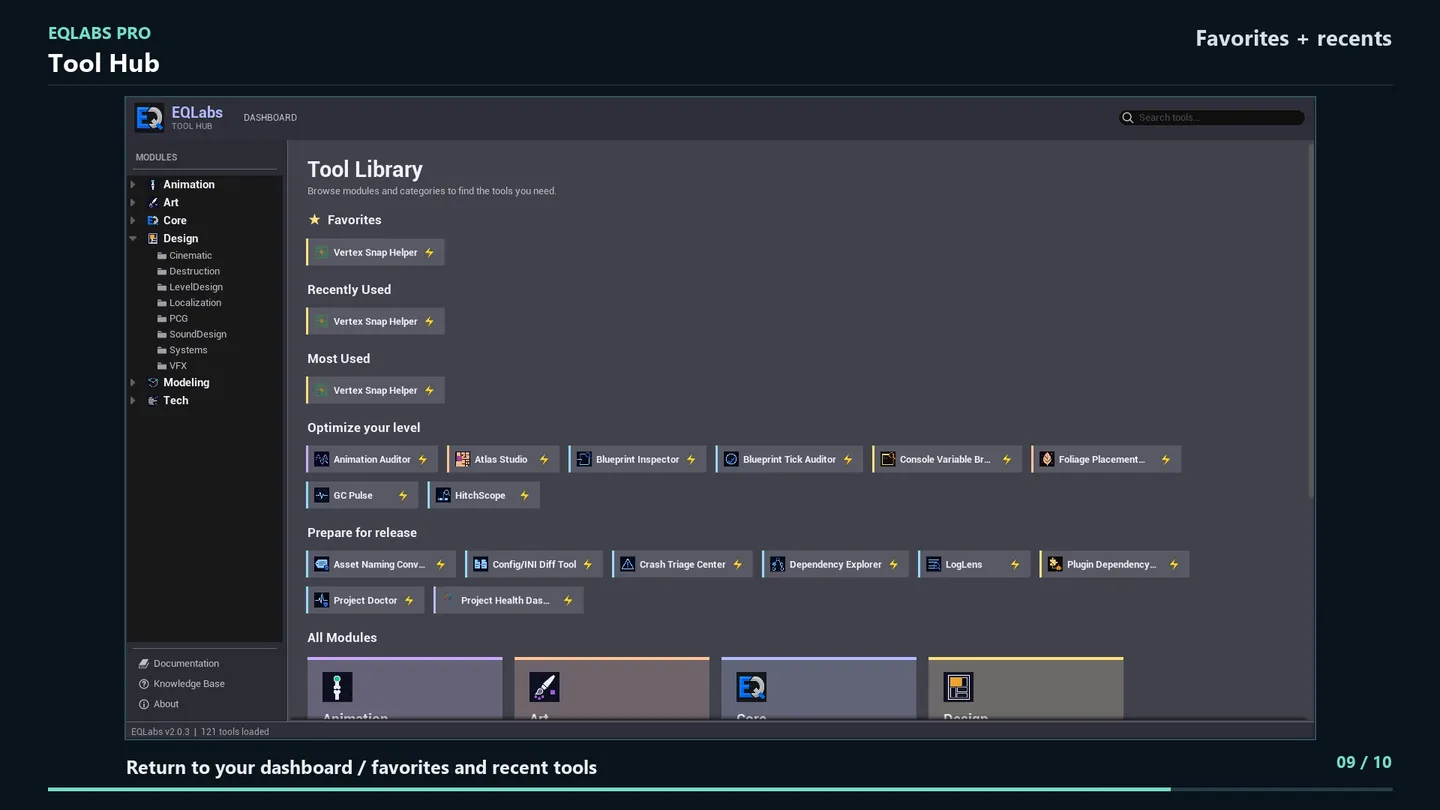The height and width of the screenshot is (810, 1440).
Task: Open Vertex Snap Helper under Most Used
Action: pos(375,390)
